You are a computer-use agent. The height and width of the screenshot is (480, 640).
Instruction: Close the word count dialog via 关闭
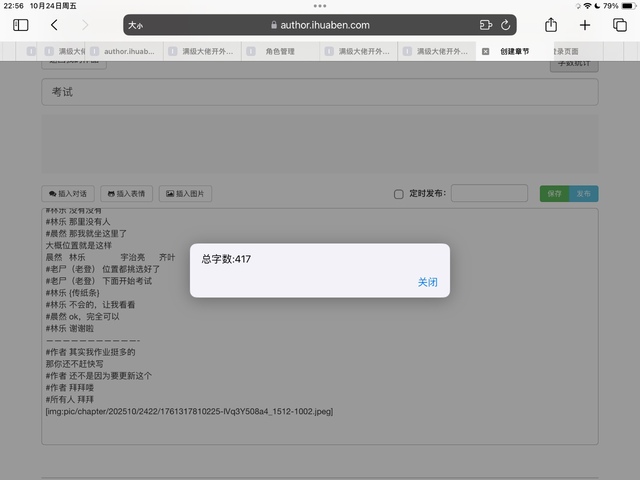click(x=427, y=282)
